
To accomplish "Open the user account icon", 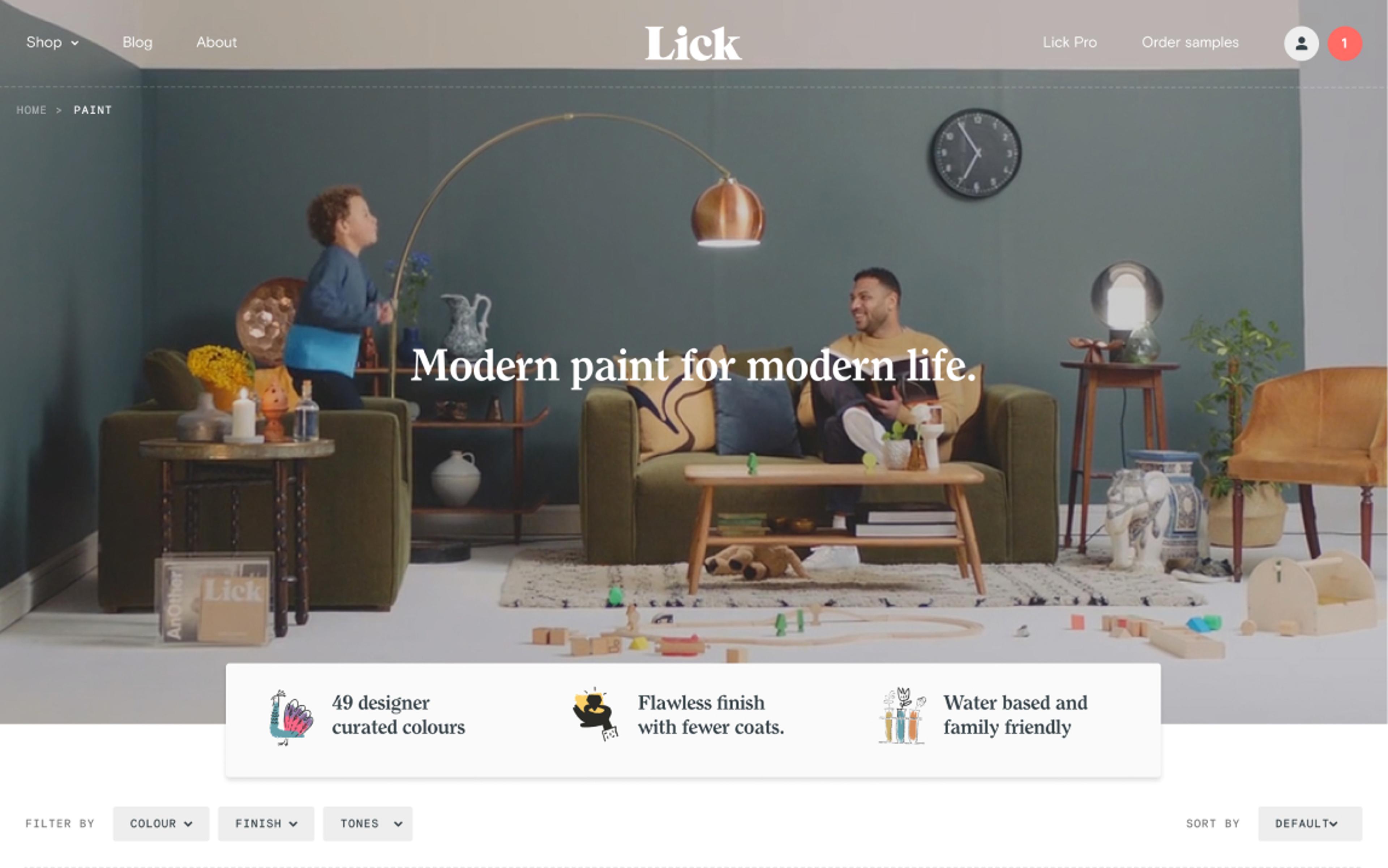I will tap(1301, 43).
